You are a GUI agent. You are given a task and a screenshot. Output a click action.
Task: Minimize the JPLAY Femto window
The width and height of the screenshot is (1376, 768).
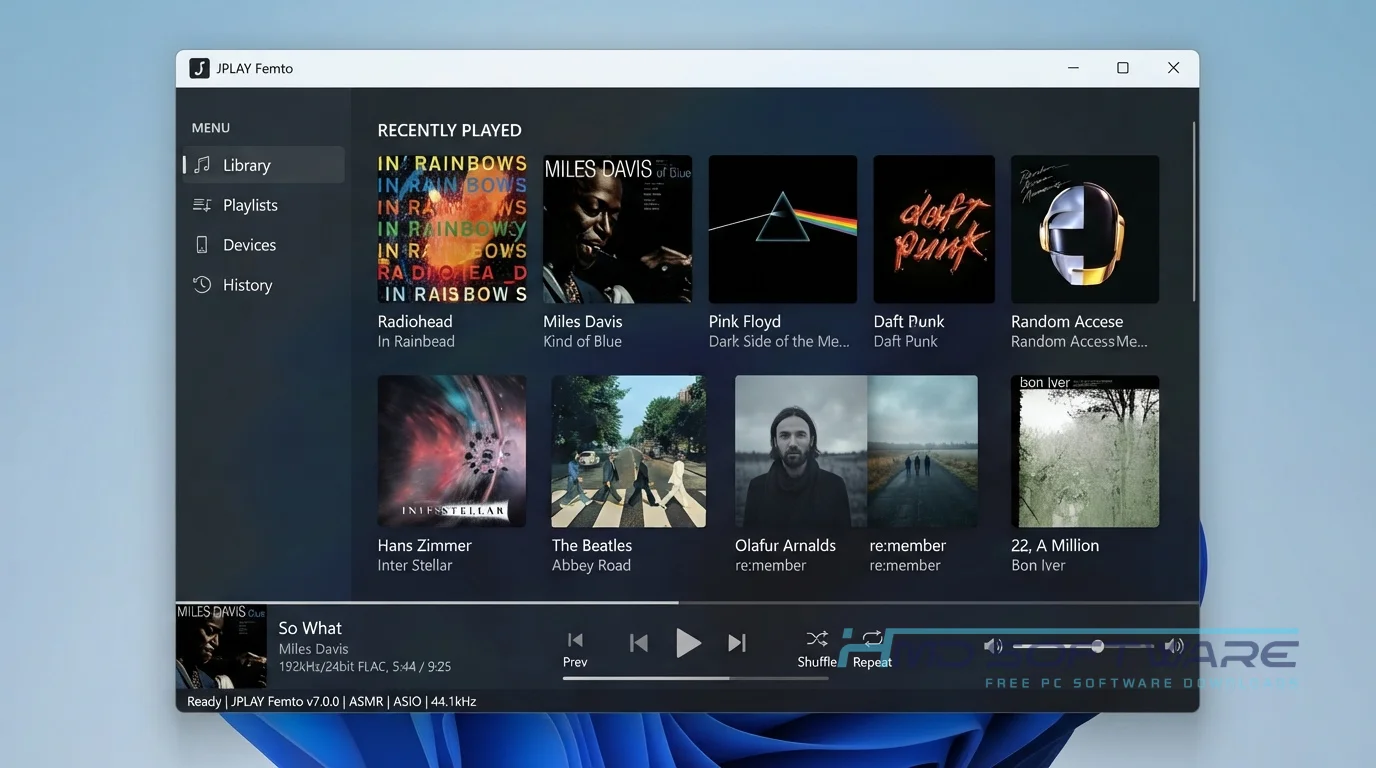(1073, 68)
